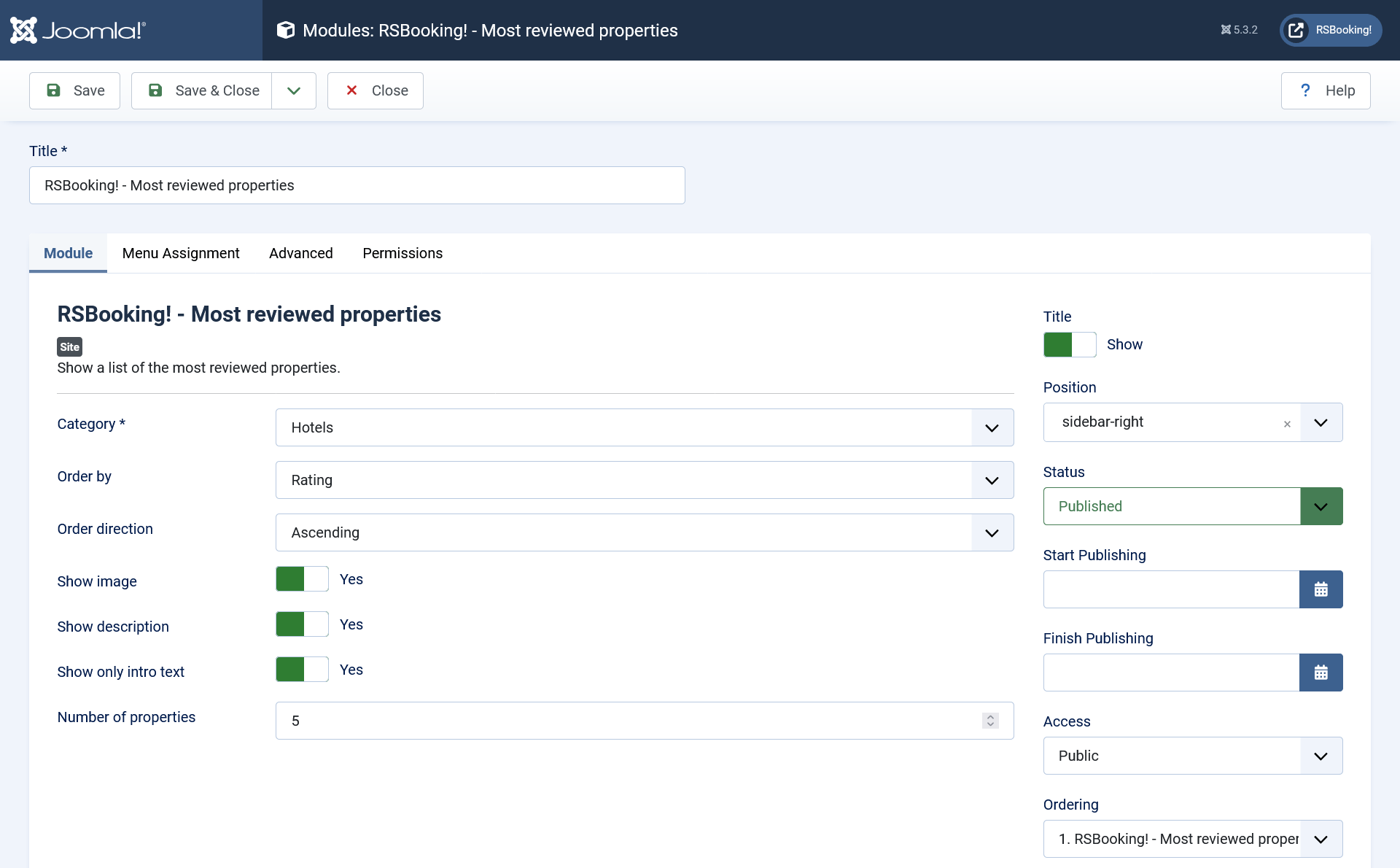Image resolution: width=1400 pixels, height=868 pixels.
Task: Open the Advanced tab
Action: (301, 253)
